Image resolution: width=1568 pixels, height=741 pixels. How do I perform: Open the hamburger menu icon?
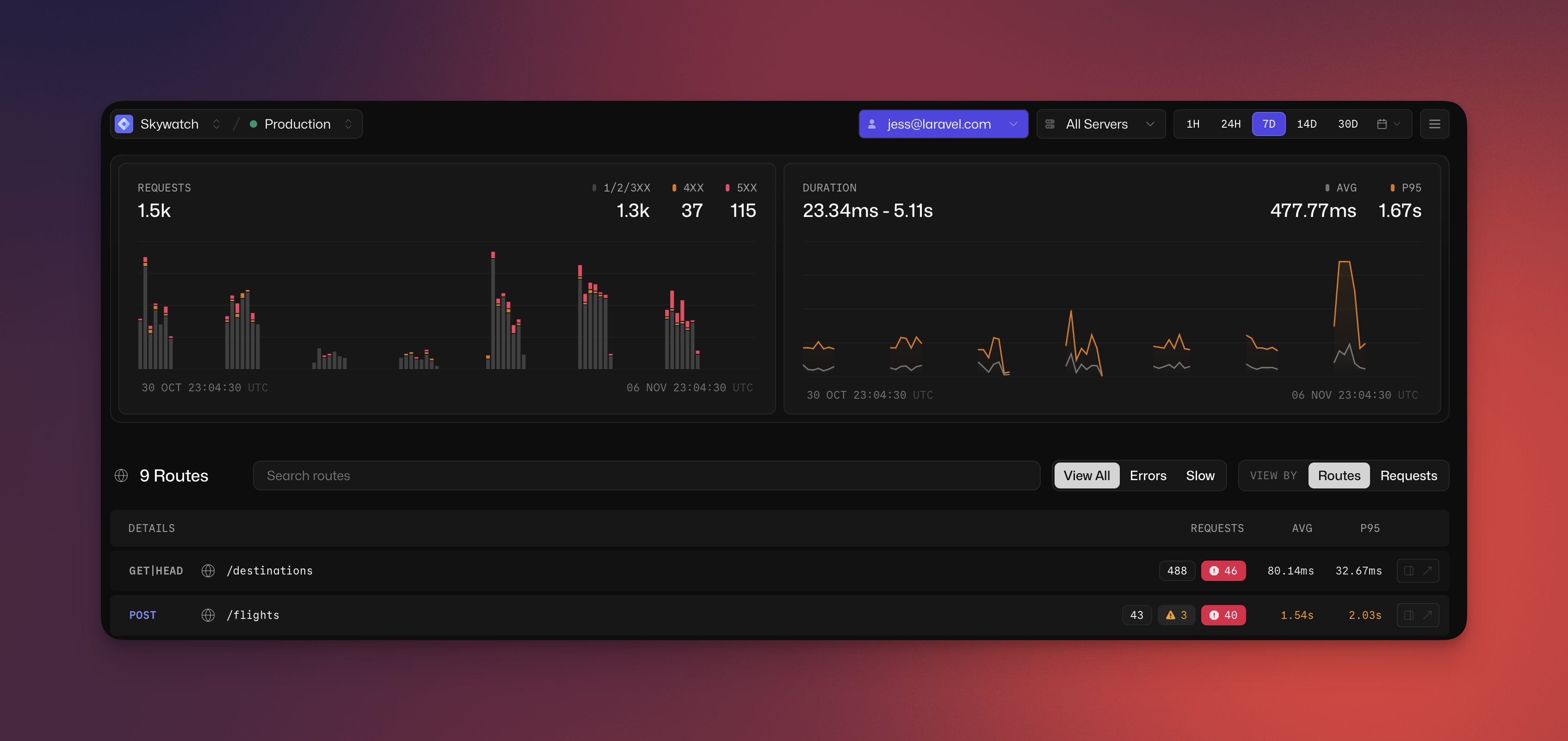click(x=1434, y=124)
